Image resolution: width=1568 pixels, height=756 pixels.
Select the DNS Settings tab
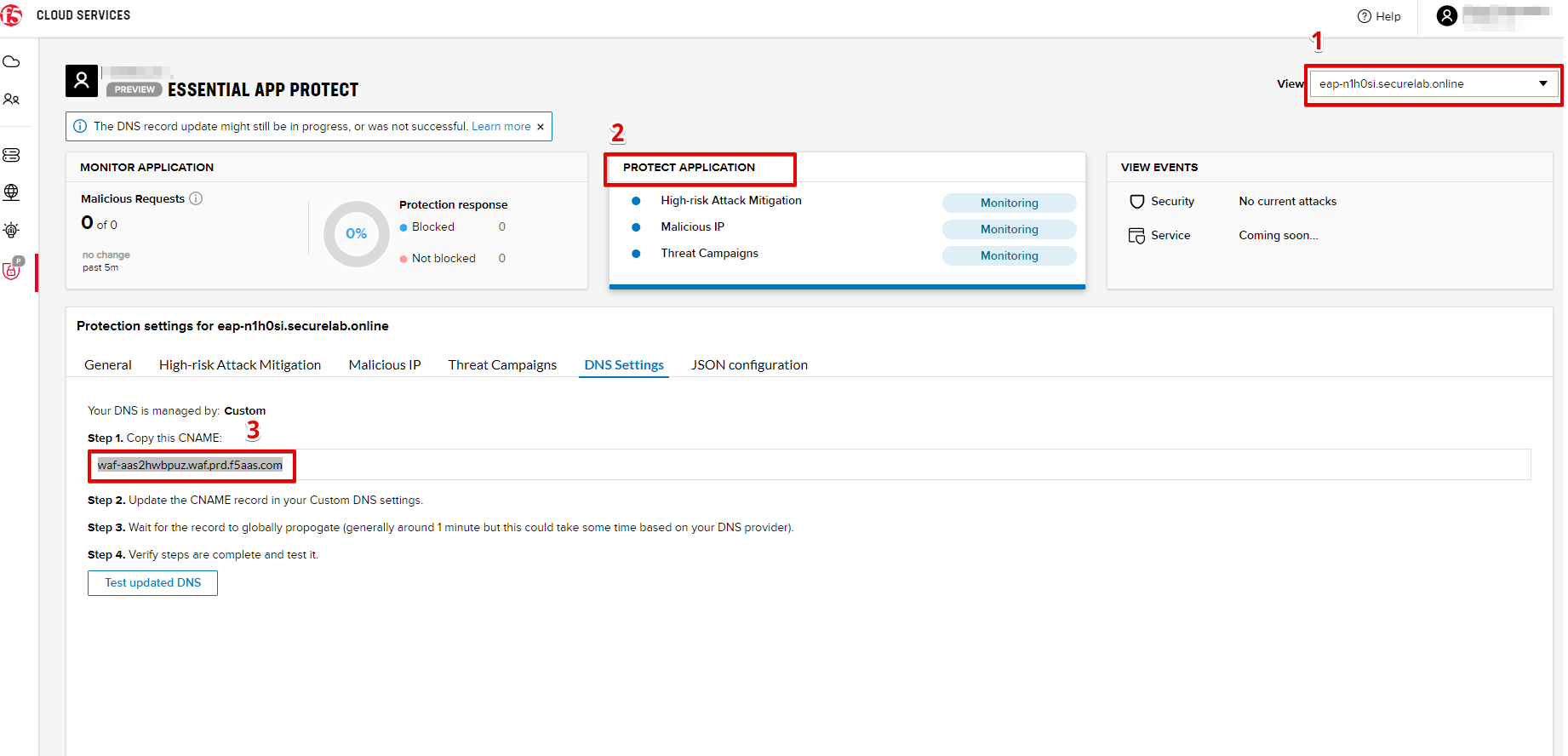coord(624,365)
